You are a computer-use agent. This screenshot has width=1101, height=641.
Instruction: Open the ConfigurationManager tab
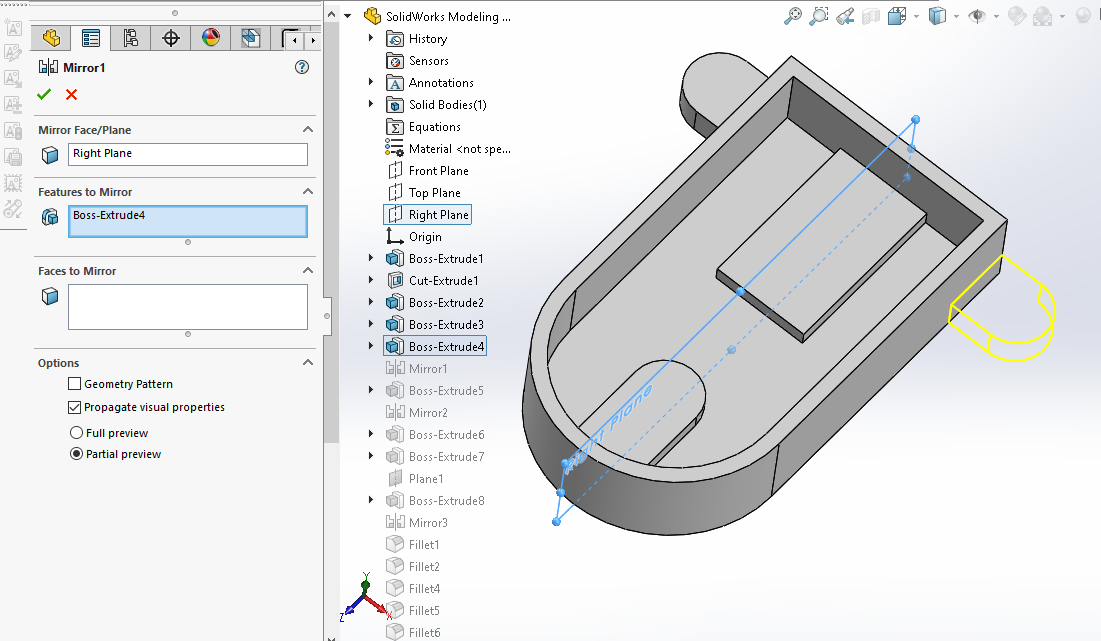point(131,38)
